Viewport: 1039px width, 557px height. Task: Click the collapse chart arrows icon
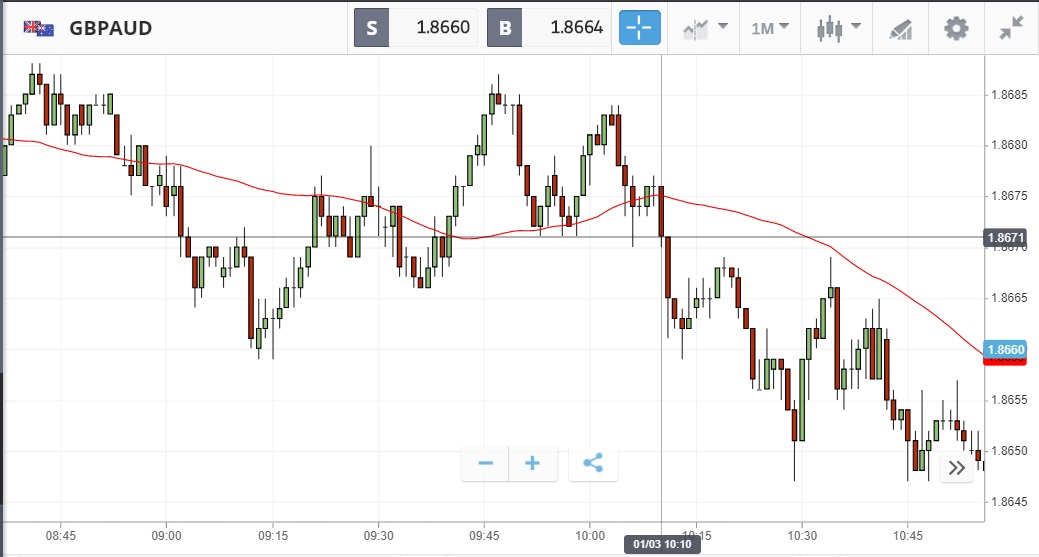click(x=1011, y=28)
